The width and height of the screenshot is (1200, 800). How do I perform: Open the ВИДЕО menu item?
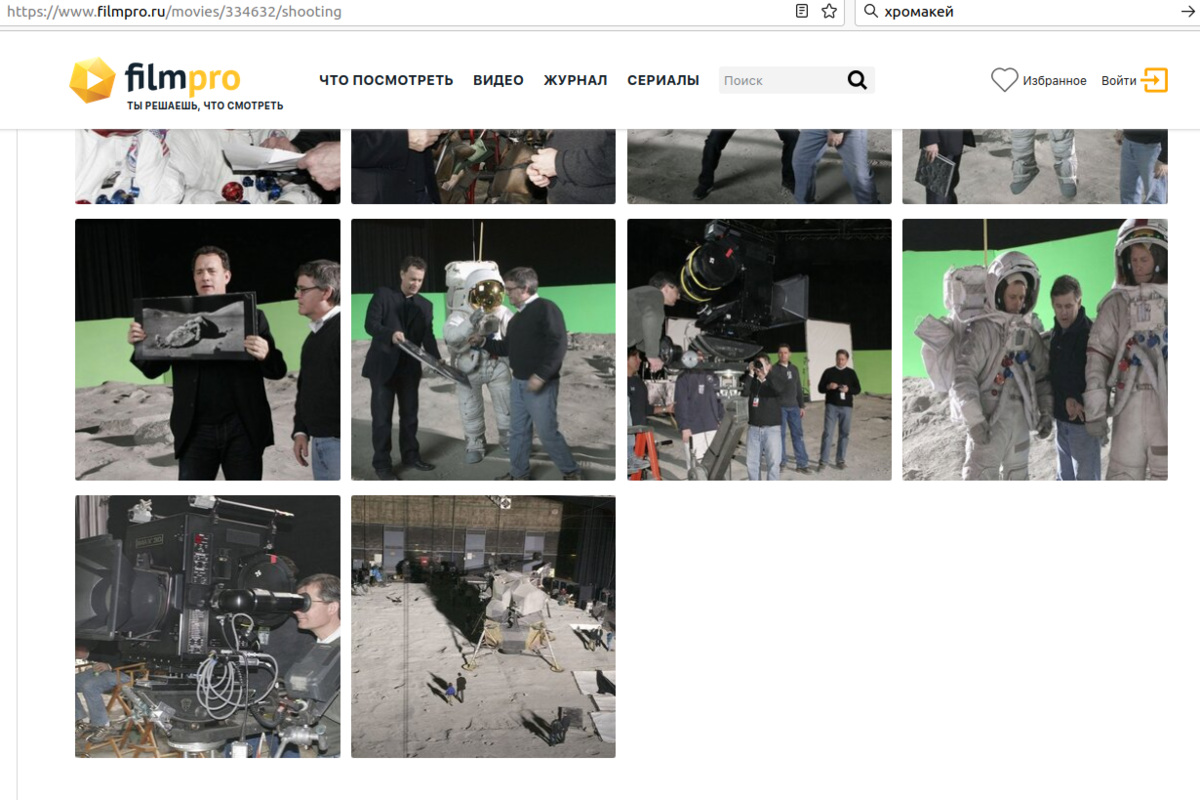[x=498, y=80]
